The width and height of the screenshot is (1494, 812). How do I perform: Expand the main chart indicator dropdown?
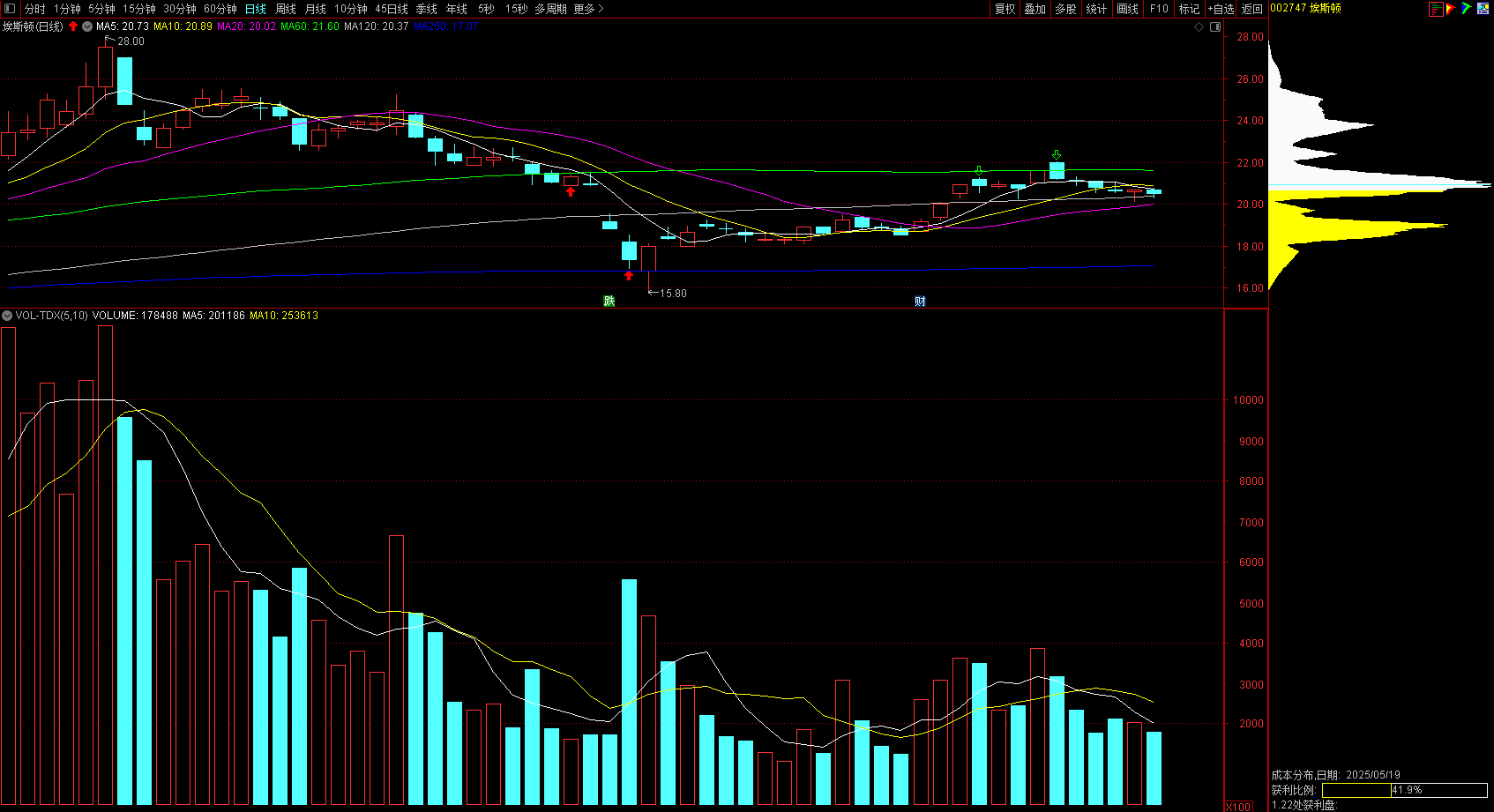[x=87, y=26]
